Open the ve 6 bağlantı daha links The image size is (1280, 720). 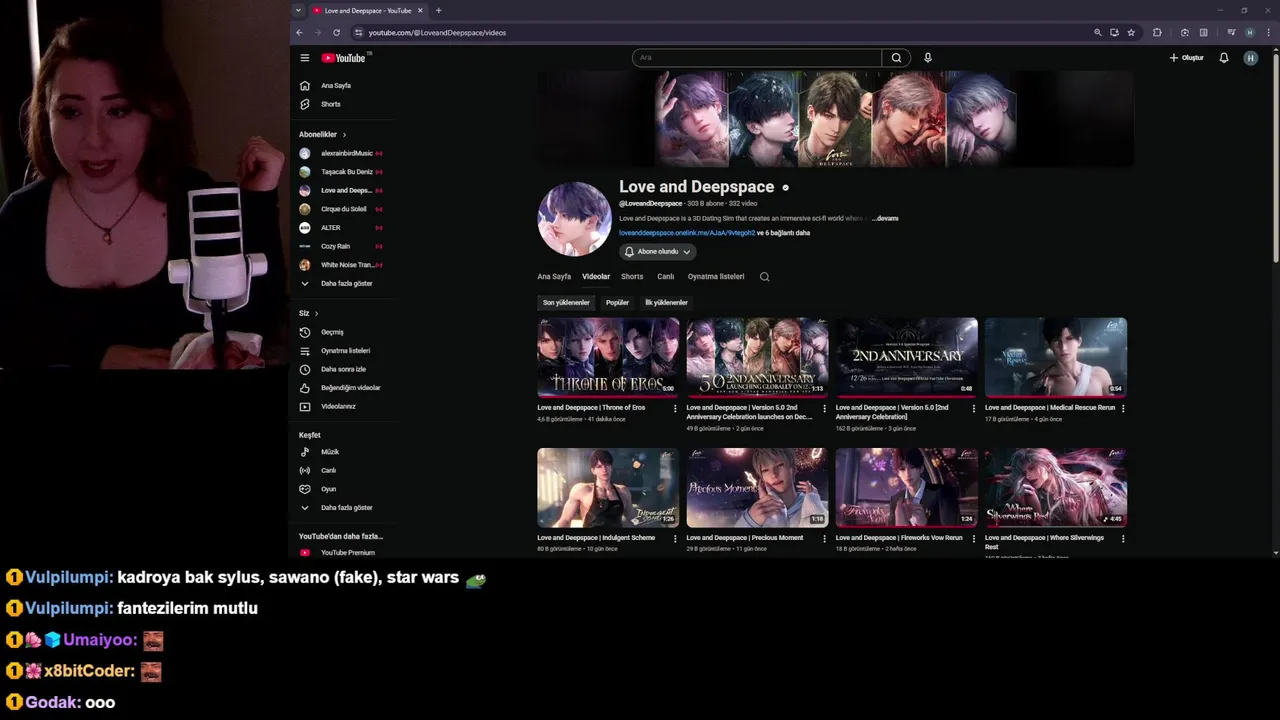[x=784, y=233]
